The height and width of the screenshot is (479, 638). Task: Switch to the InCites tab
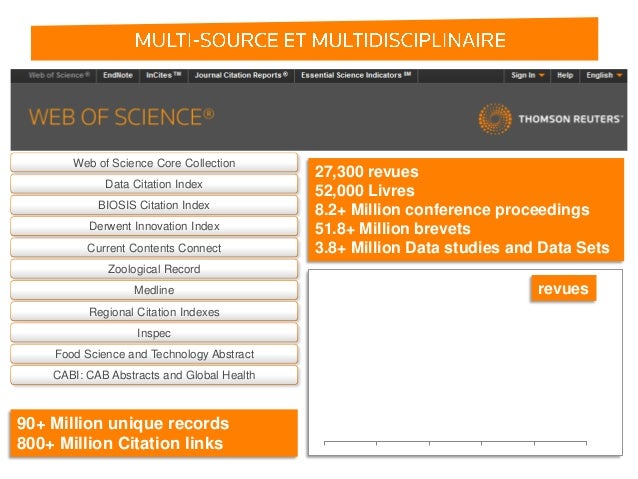[x=164, y=75]
